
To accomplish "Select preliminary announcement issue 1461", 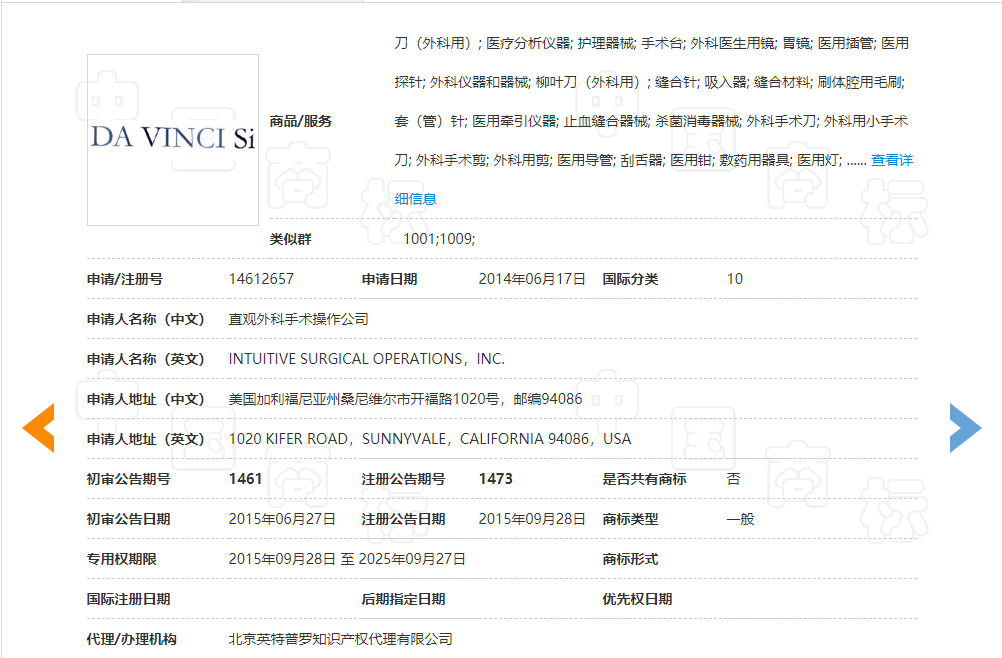I will pos(245,479).
